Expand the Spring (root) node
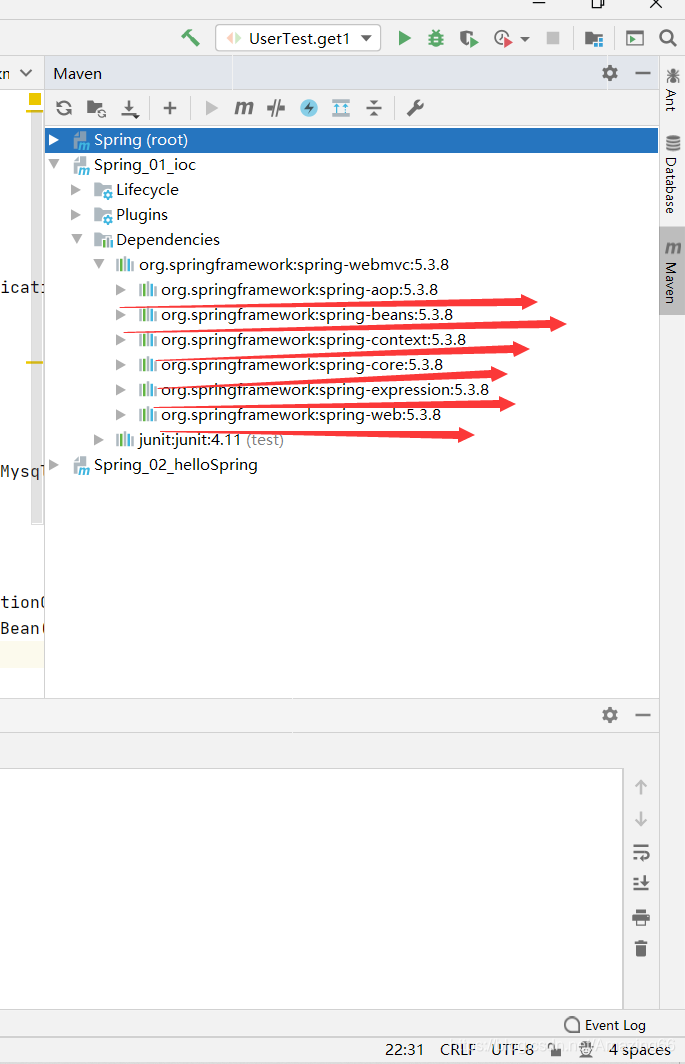The width and height of the screenshot is (685, 1064). [54, 140]
